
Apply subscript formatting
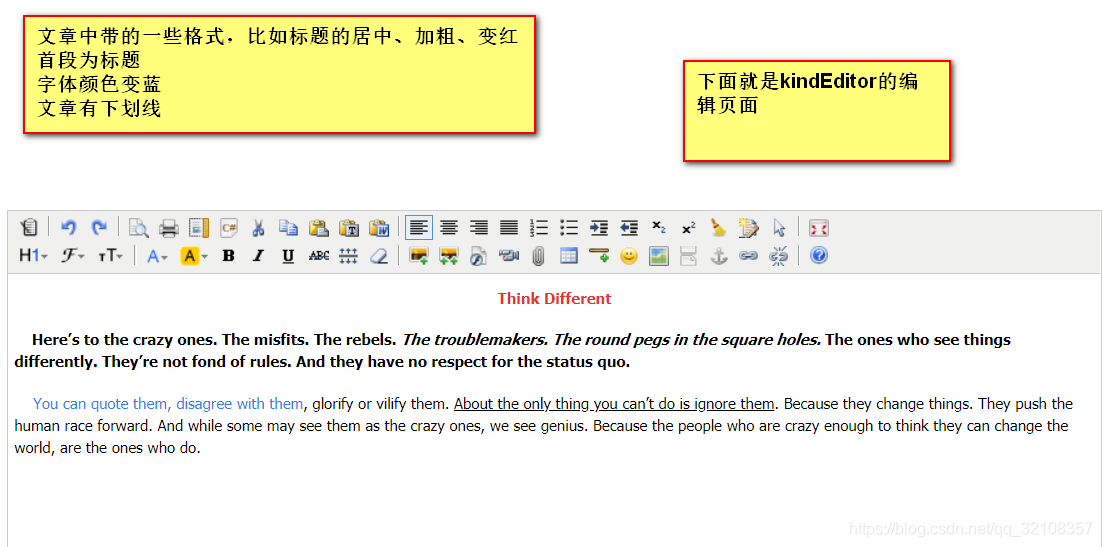pos(659,228)
